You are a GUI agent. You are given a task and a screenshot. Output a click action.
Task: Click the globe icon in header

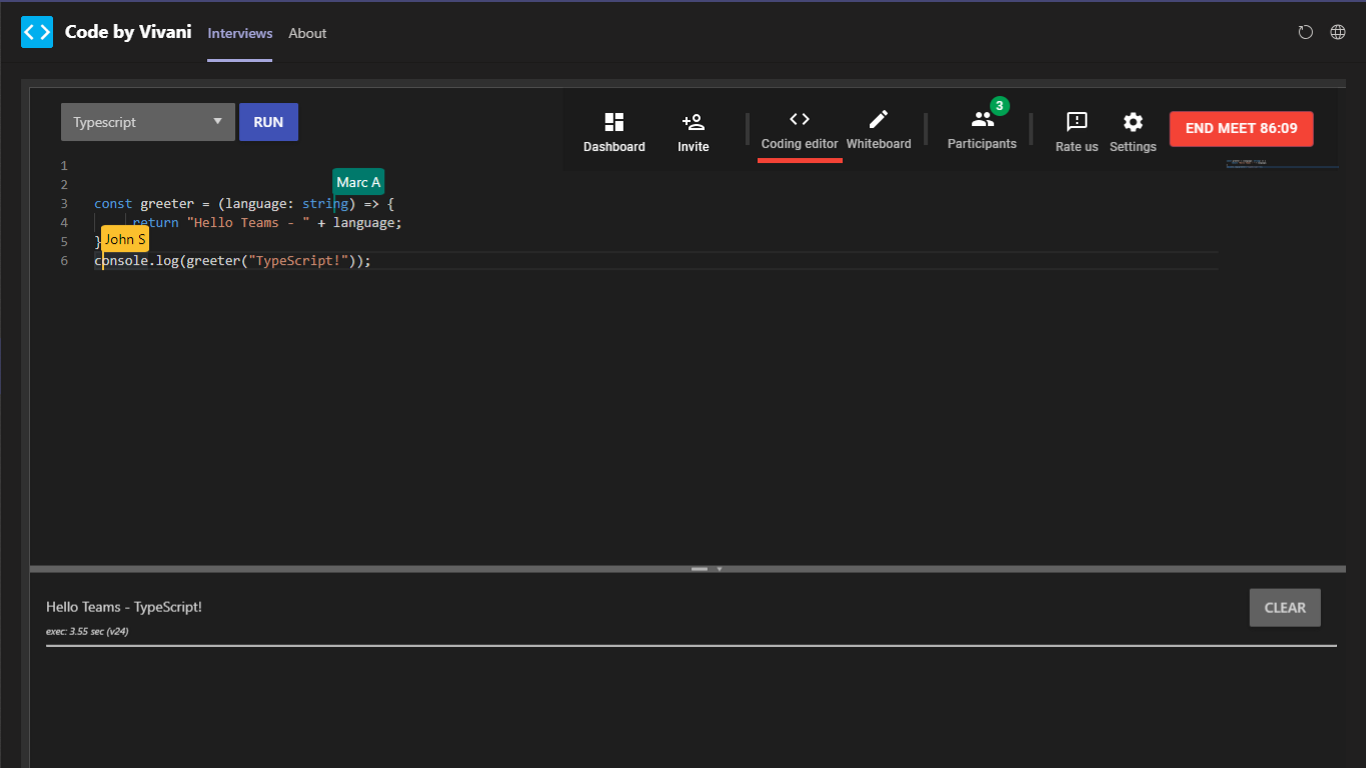point(1338,32)
